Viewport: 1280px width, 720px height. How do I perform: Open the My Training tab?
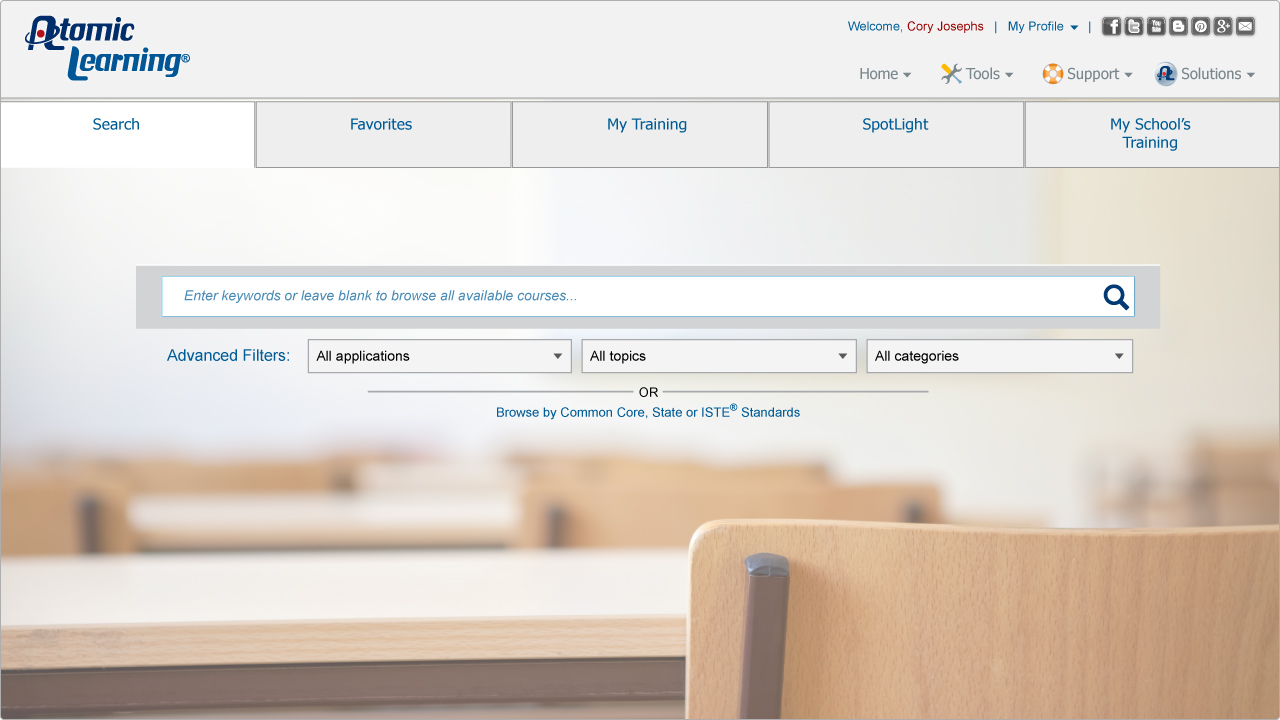[x=647, y=125]
